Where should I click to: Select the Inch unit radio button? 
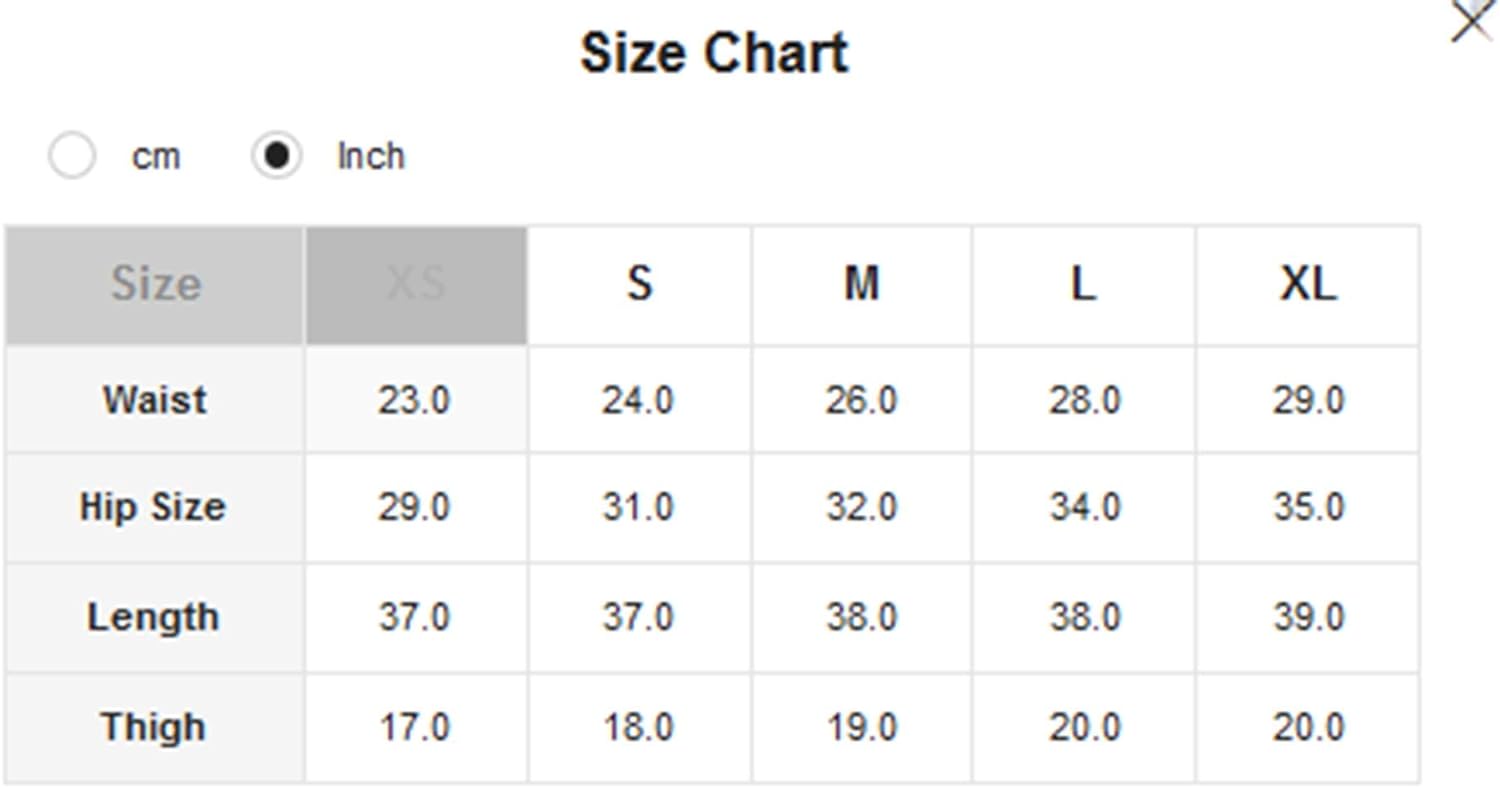(x=276, y=156)
